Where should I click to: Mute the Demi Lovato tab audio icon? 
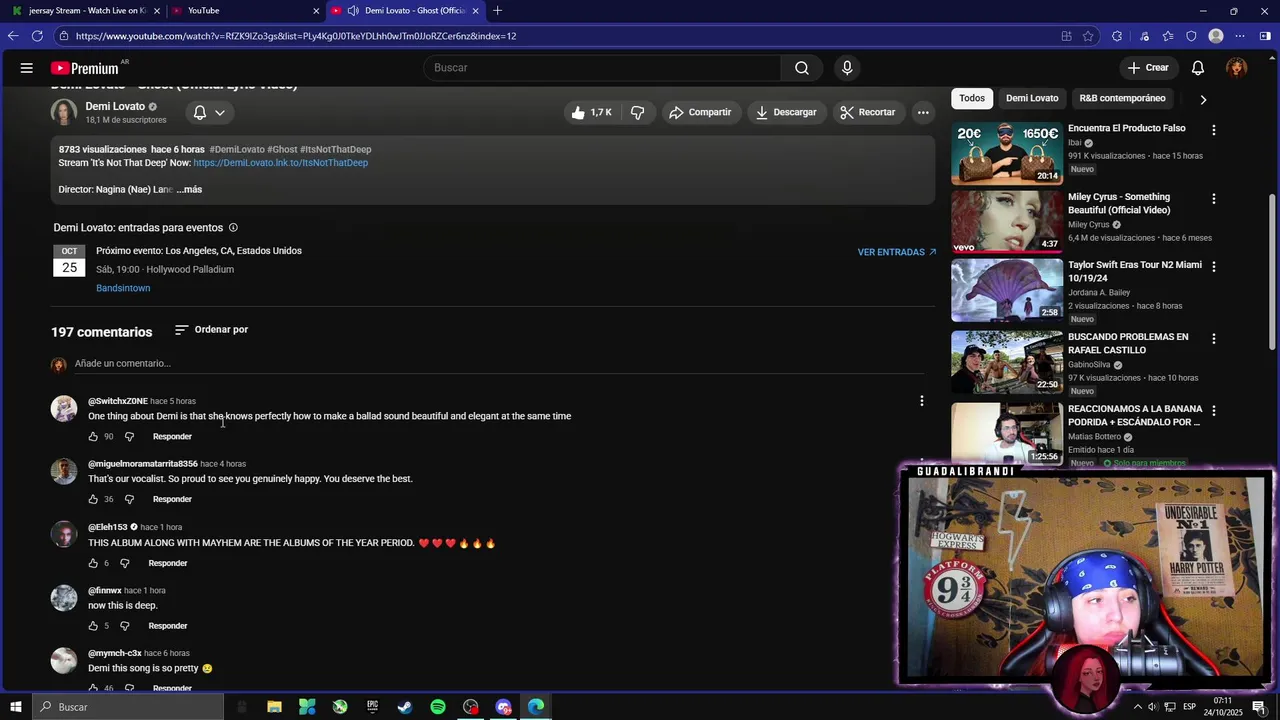point(353,11)
